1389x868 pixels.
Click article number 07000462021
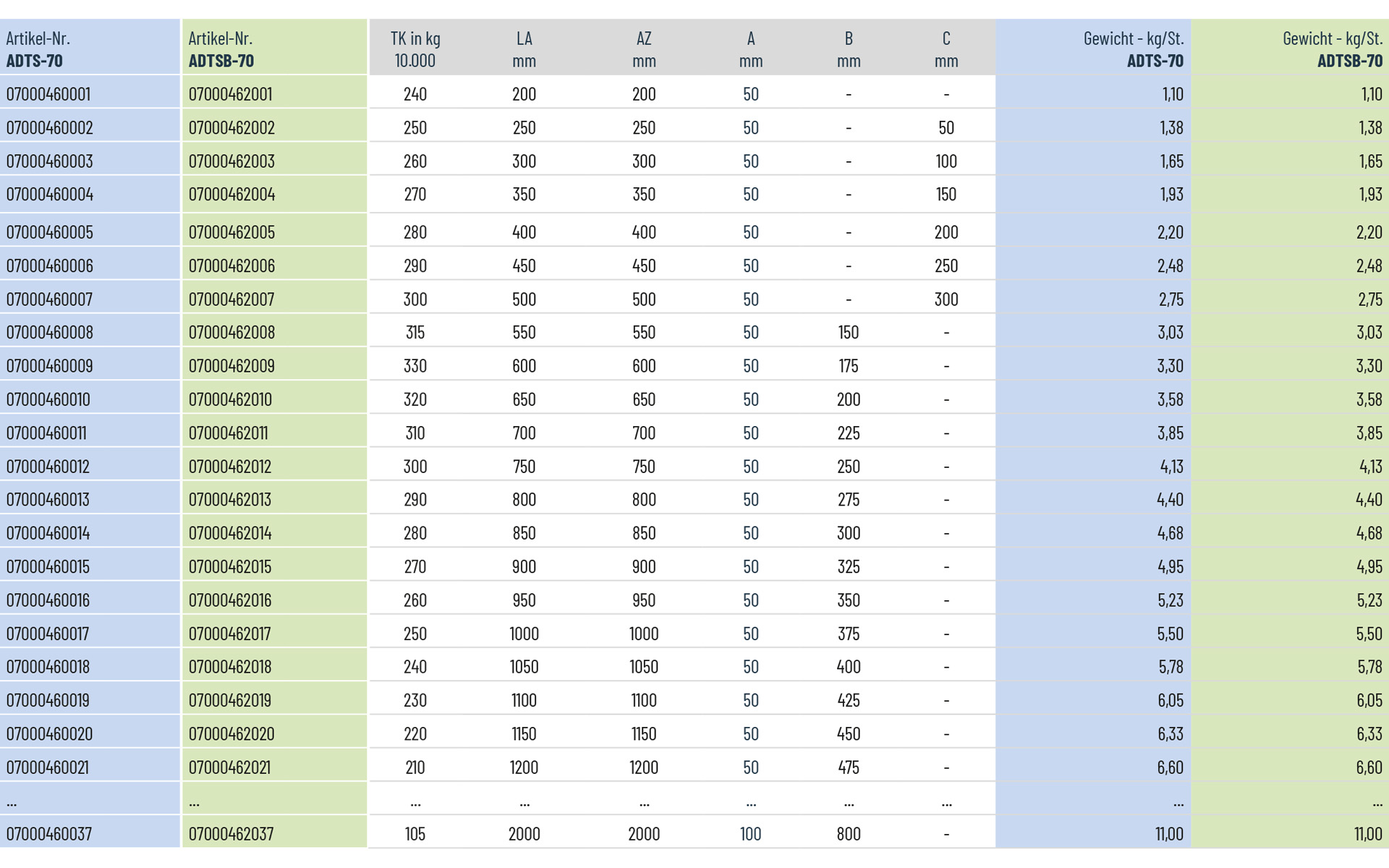pos(229,767)
